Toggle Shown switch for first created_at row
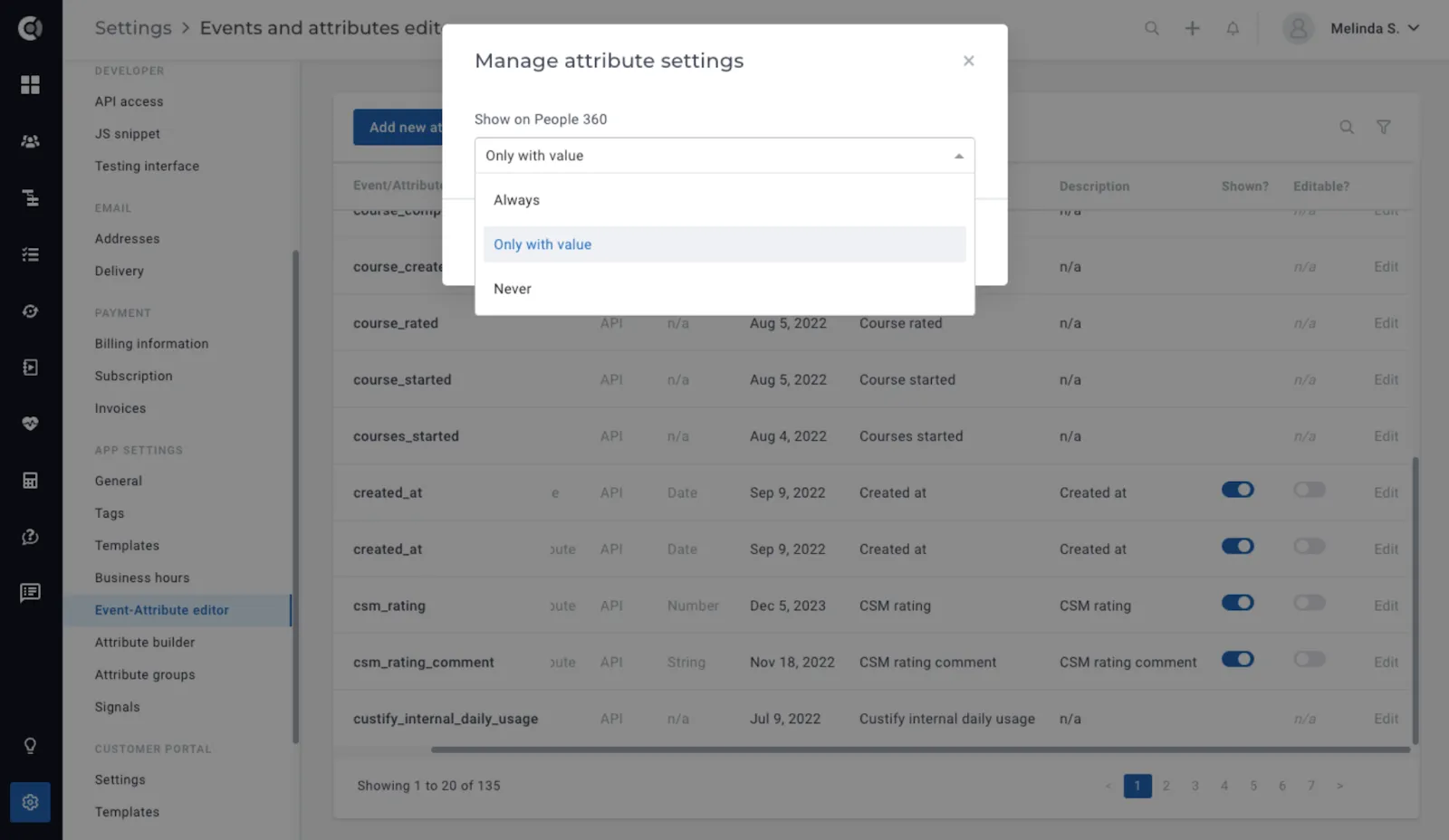This screenshot has width=1449, height=840. [1237, 490]
